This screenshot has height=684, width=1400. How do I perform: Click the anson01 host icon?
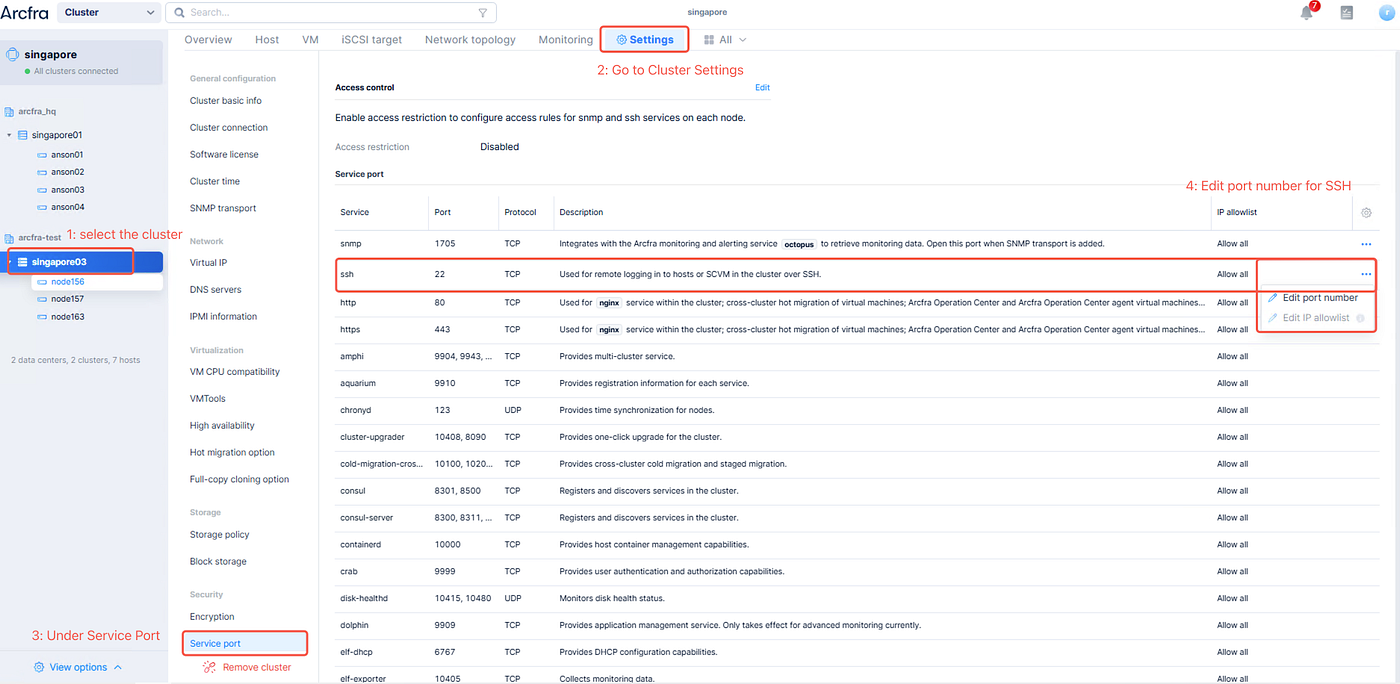42,155
